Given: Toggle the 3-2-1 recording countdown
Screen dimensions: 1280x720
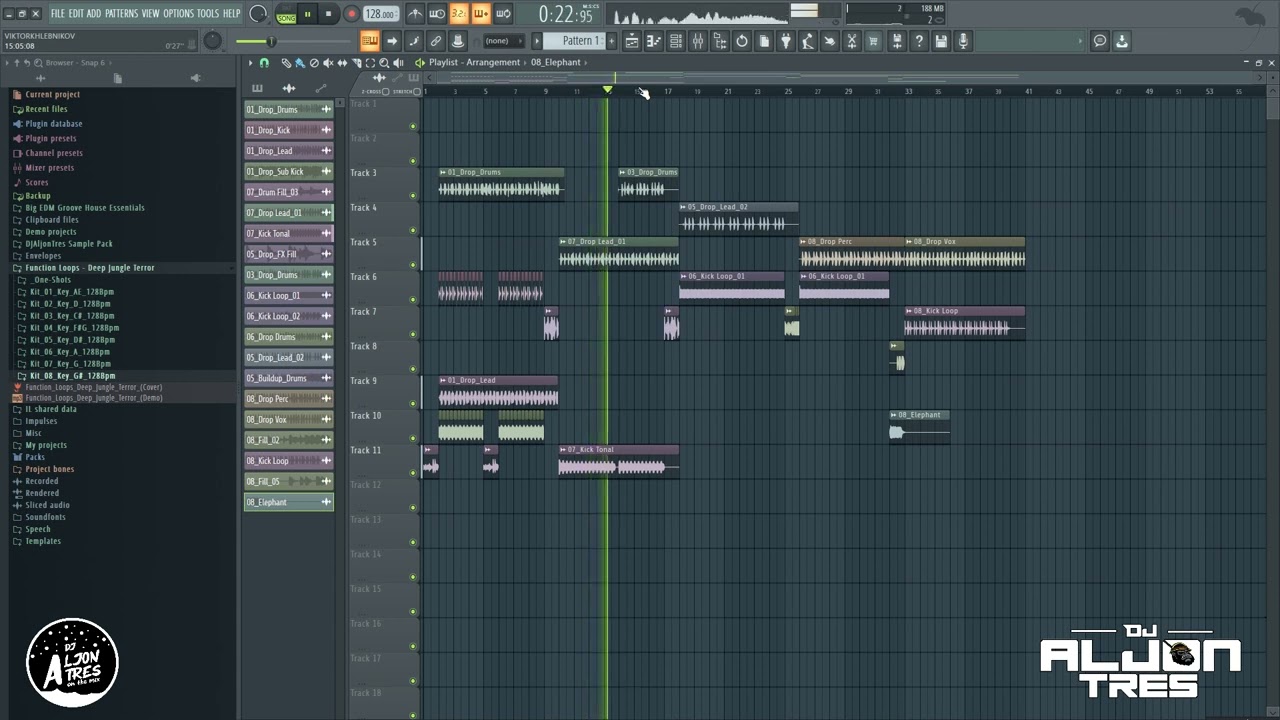Looking at the screenshot, I should click(459, 14).
